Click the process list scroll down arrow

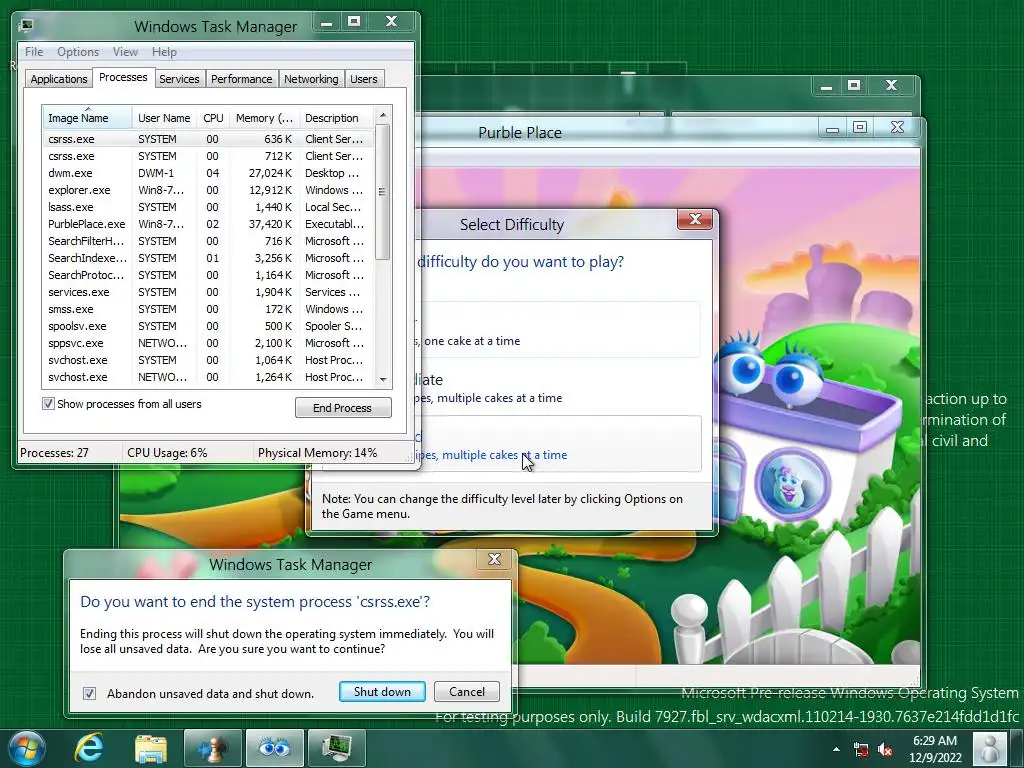[383, 379]
